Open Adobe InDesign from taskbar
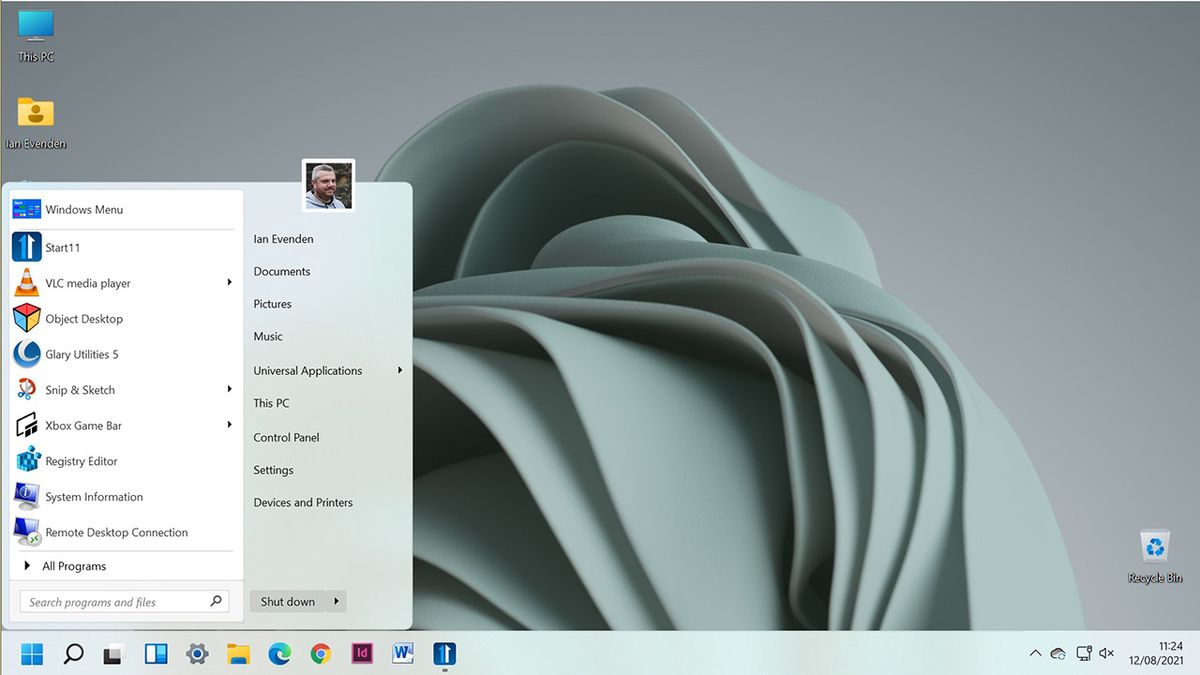The width and height of the screenshot is (1200, 675). [x=362, y=654]
